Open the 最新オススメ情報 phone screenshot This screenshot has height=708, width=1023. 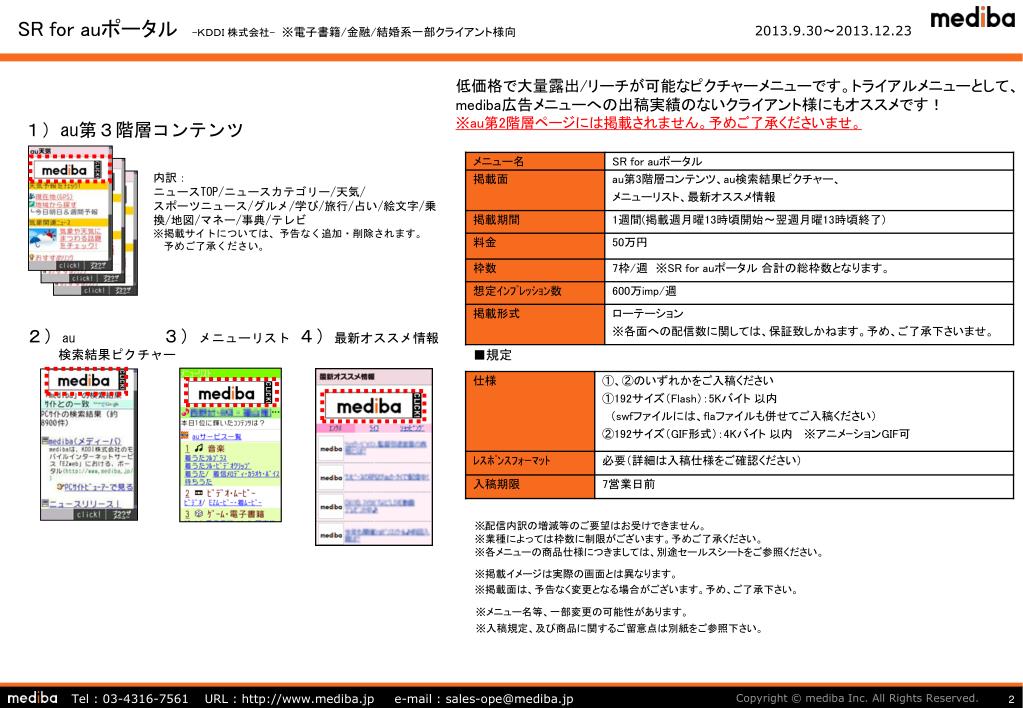click(374, 457)
